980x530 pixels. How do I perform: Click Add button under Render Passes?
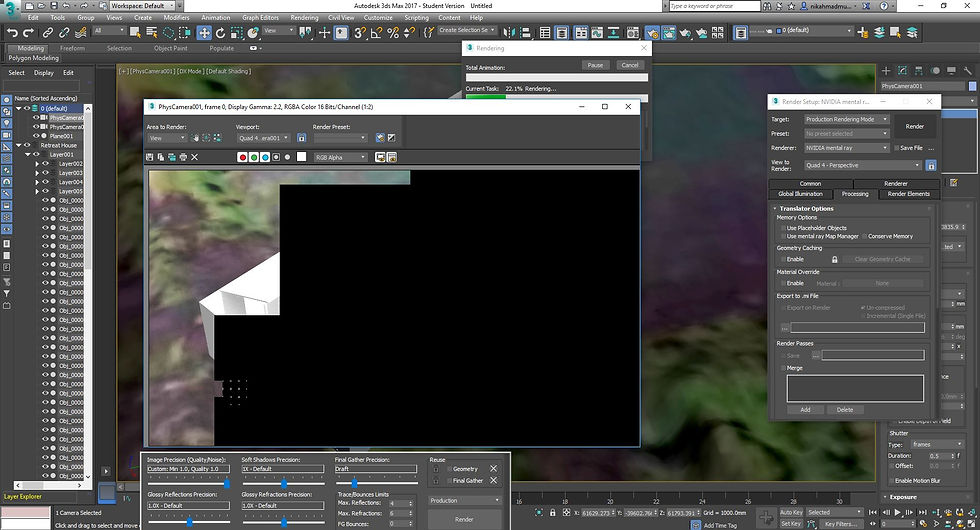(805, 410)
